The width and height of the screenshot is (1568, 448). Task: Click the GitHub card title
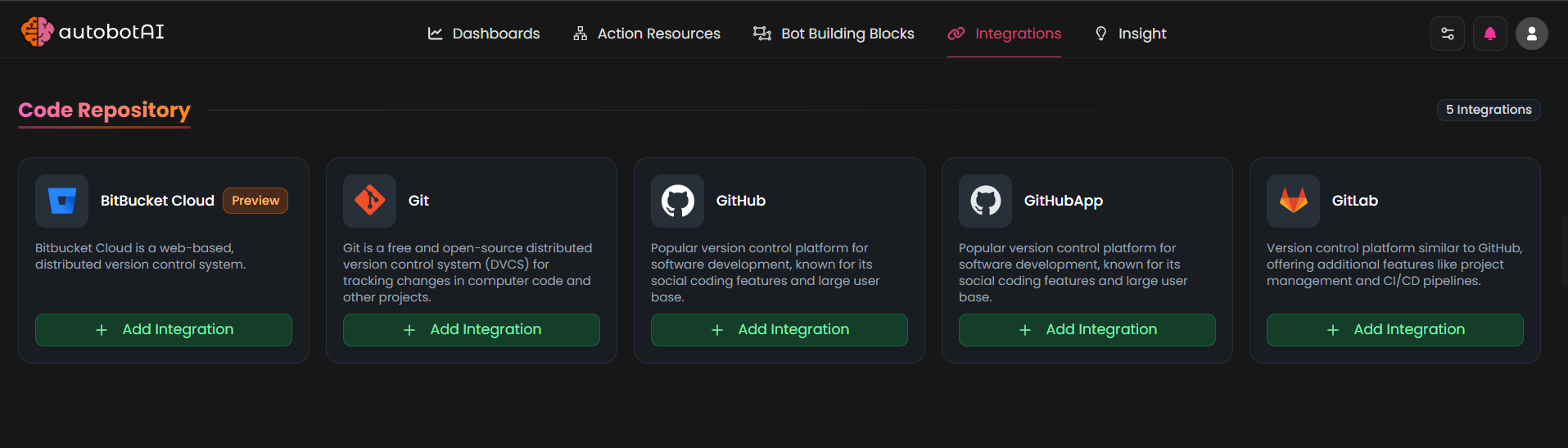pos(741,201)
